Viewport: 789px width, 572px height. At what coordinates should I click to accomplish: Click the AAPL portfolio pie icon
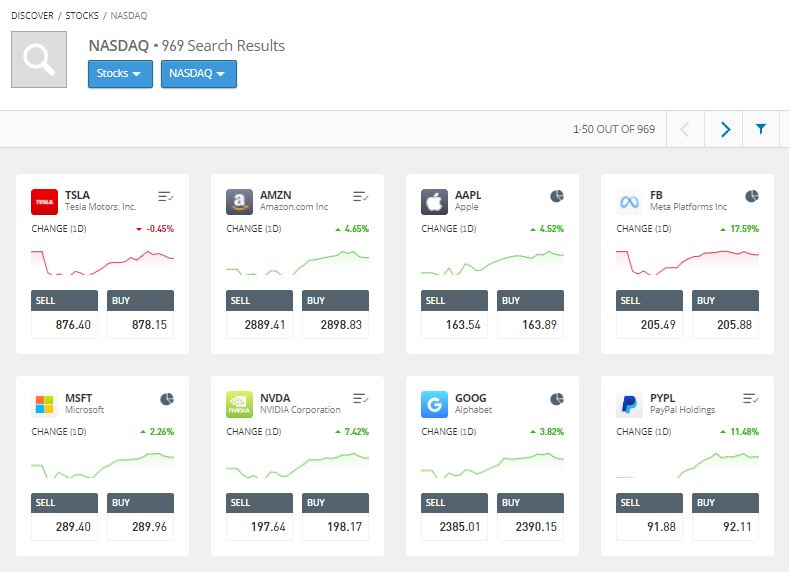coord(557,196)
